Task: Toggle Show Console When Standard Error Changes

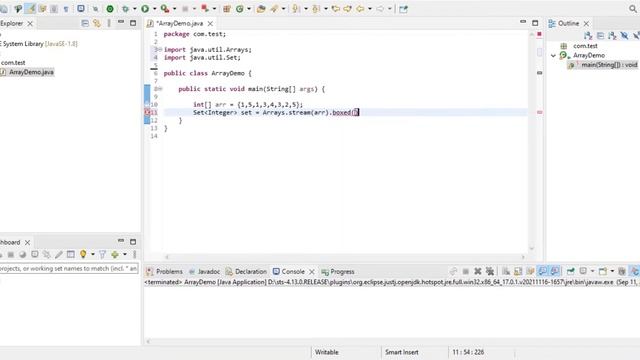Action: click(555, 271)
